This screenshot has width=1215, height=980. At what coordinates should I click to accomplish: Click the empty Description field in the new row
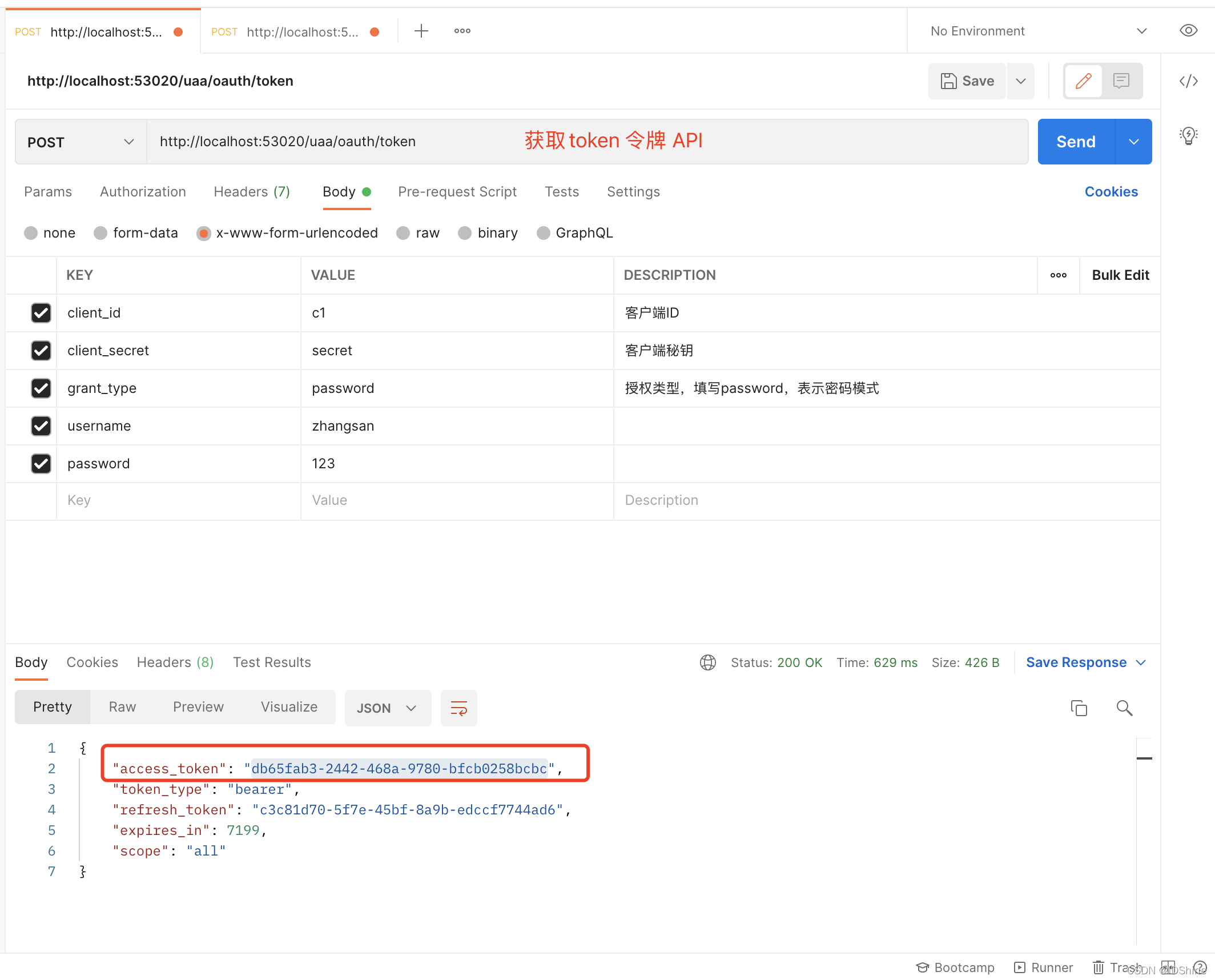pyautogui.click(x=887, y=500)
